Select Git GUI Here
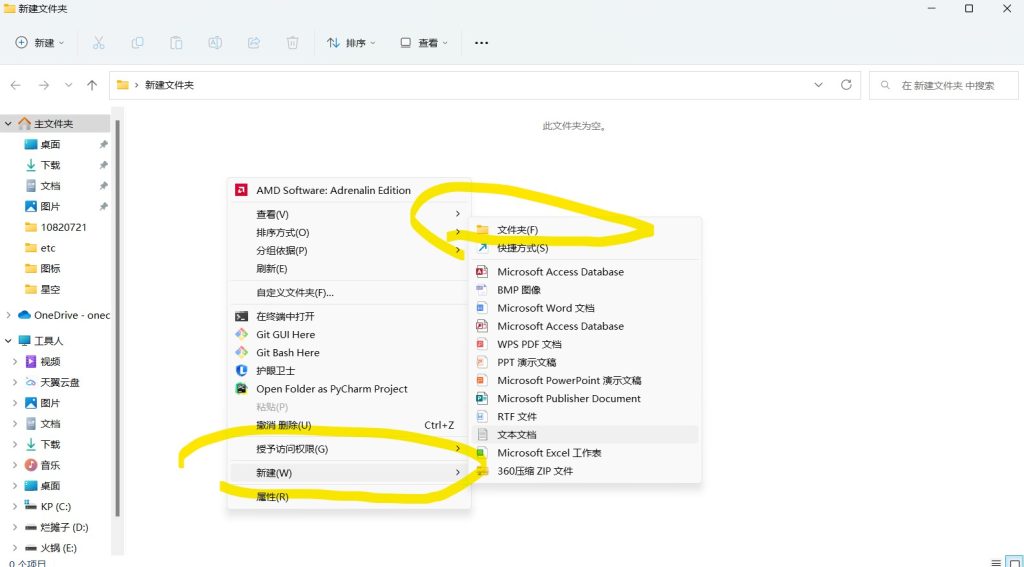This screenshot has width=1024, height=567. pyautogui.click(x=349, y=334)
